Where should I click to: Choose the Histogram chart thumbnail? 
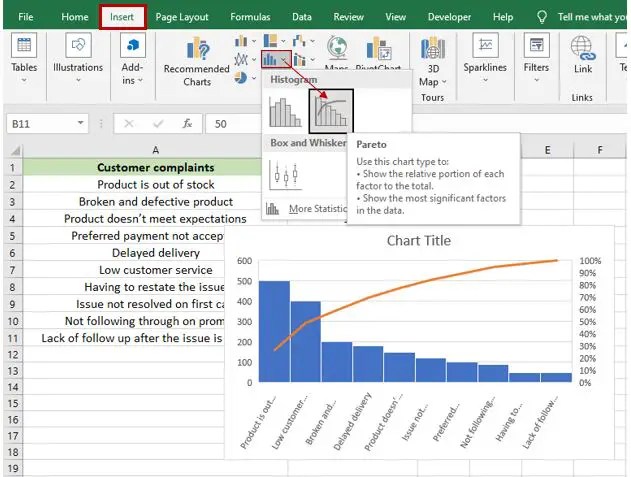coord(285,112)
